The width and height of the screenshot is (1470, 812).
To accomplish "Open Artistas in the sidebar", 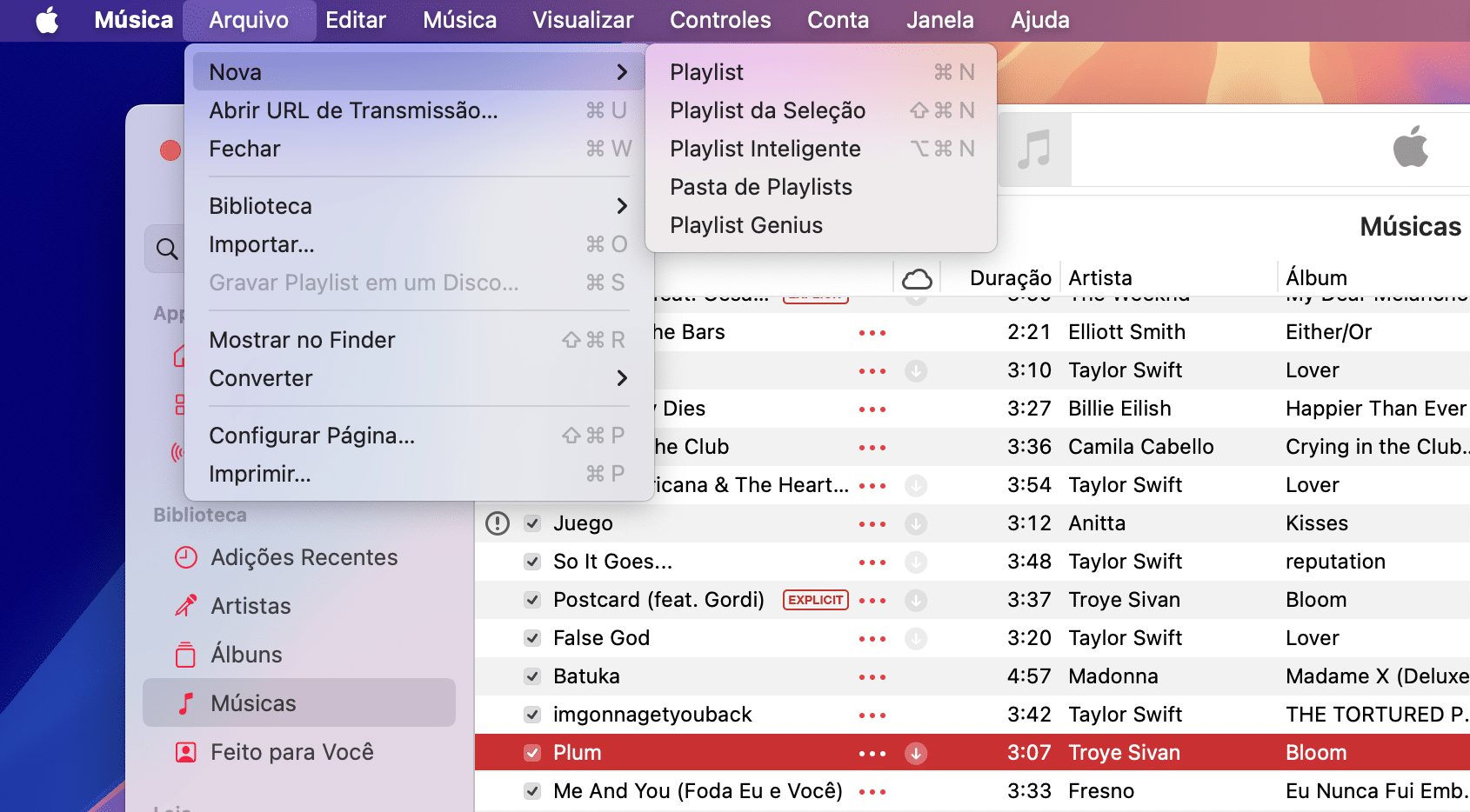I will pos(299,606).
